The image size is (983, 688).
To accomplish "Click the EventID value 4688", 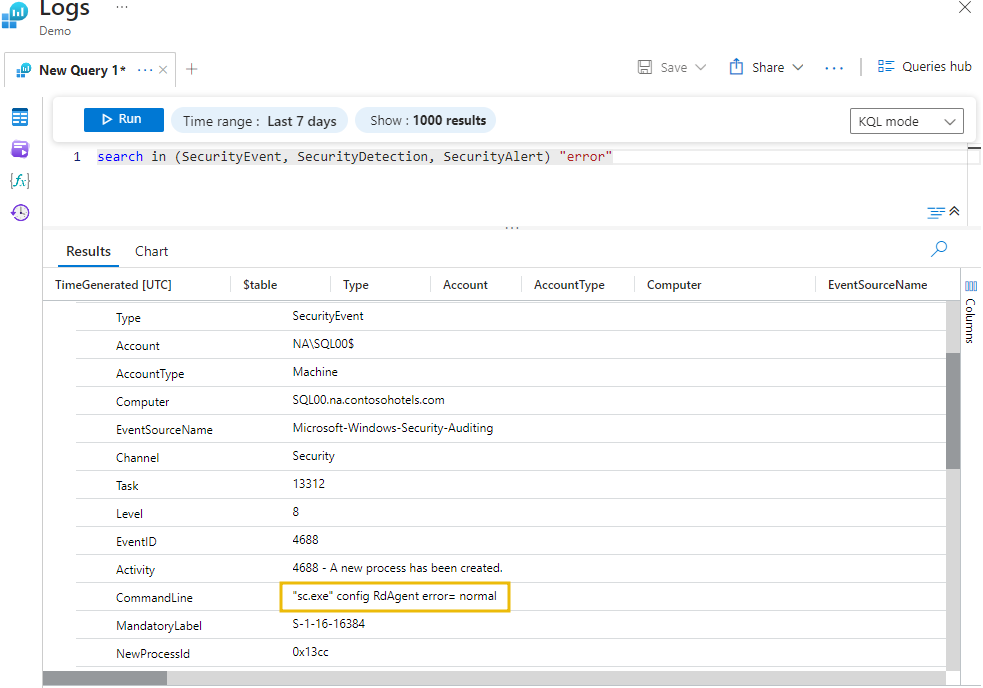I will (x=305, y=540).
